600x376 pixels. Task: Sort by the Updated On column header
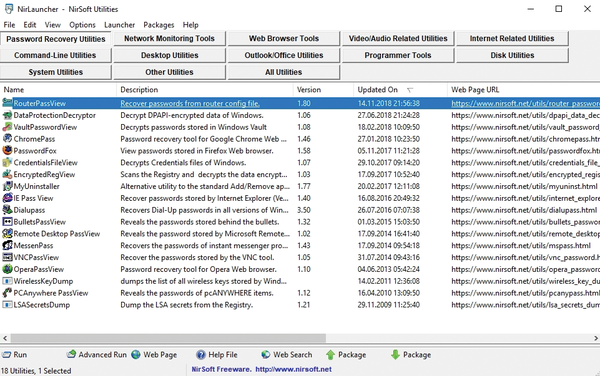[x=400, y=90]
